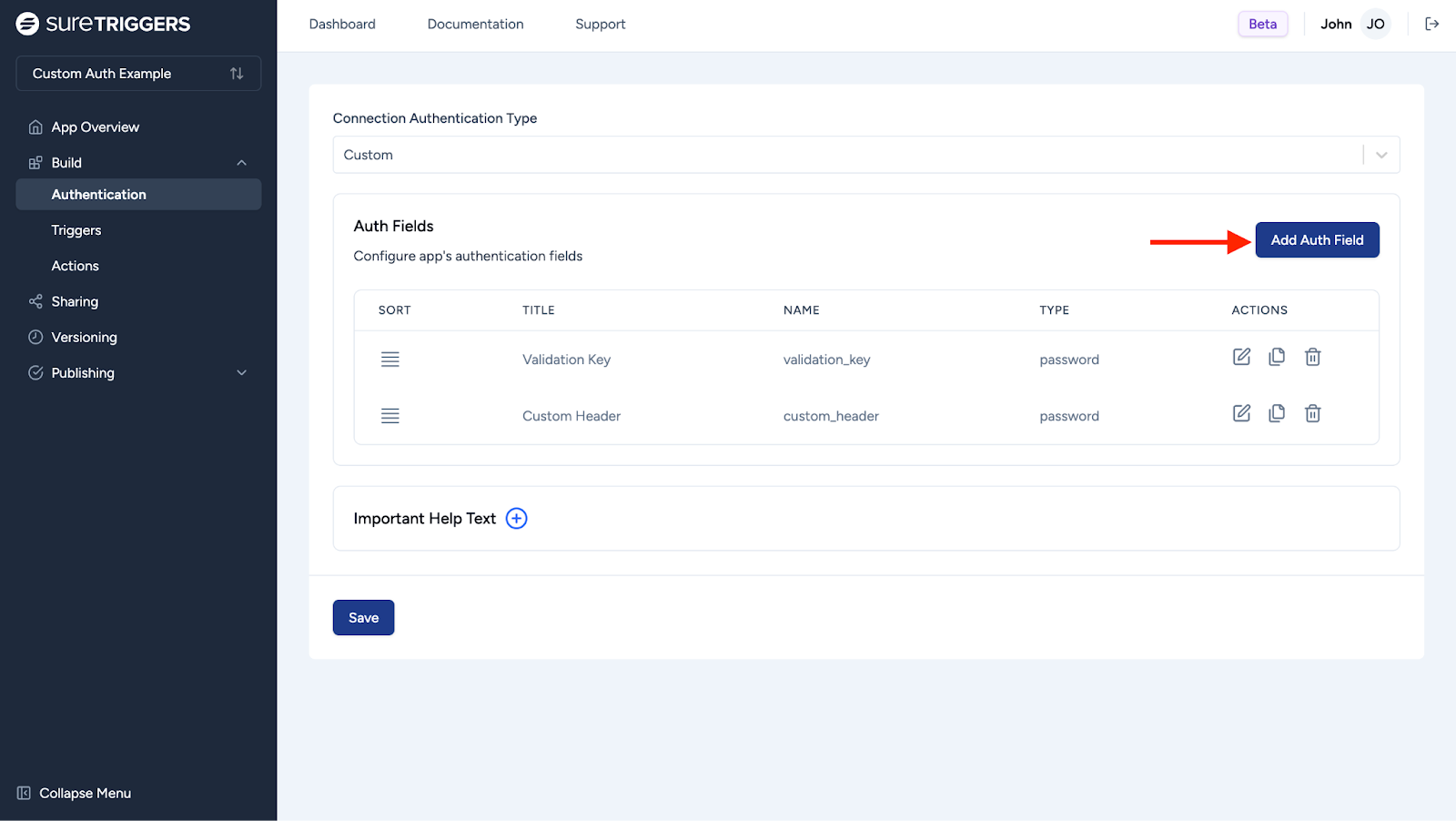Image resolution: width=1456 pixels, height=821 pixels.
Task: Open the JO user avatar
Action: (x=1375, y=25)
